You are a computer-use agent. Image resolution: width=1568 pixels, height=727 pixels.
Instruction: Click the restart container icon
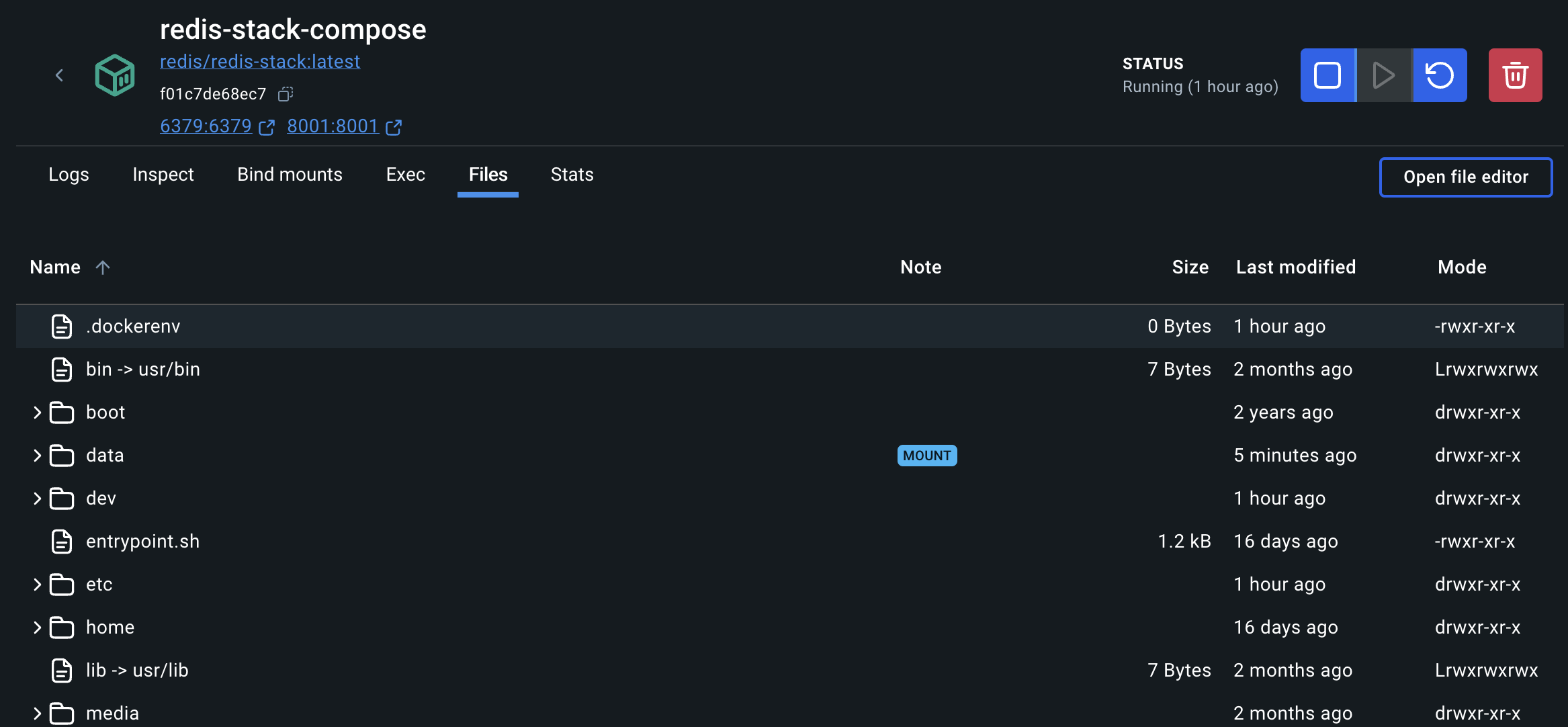pyautogui.click(x=1439, y=75)
